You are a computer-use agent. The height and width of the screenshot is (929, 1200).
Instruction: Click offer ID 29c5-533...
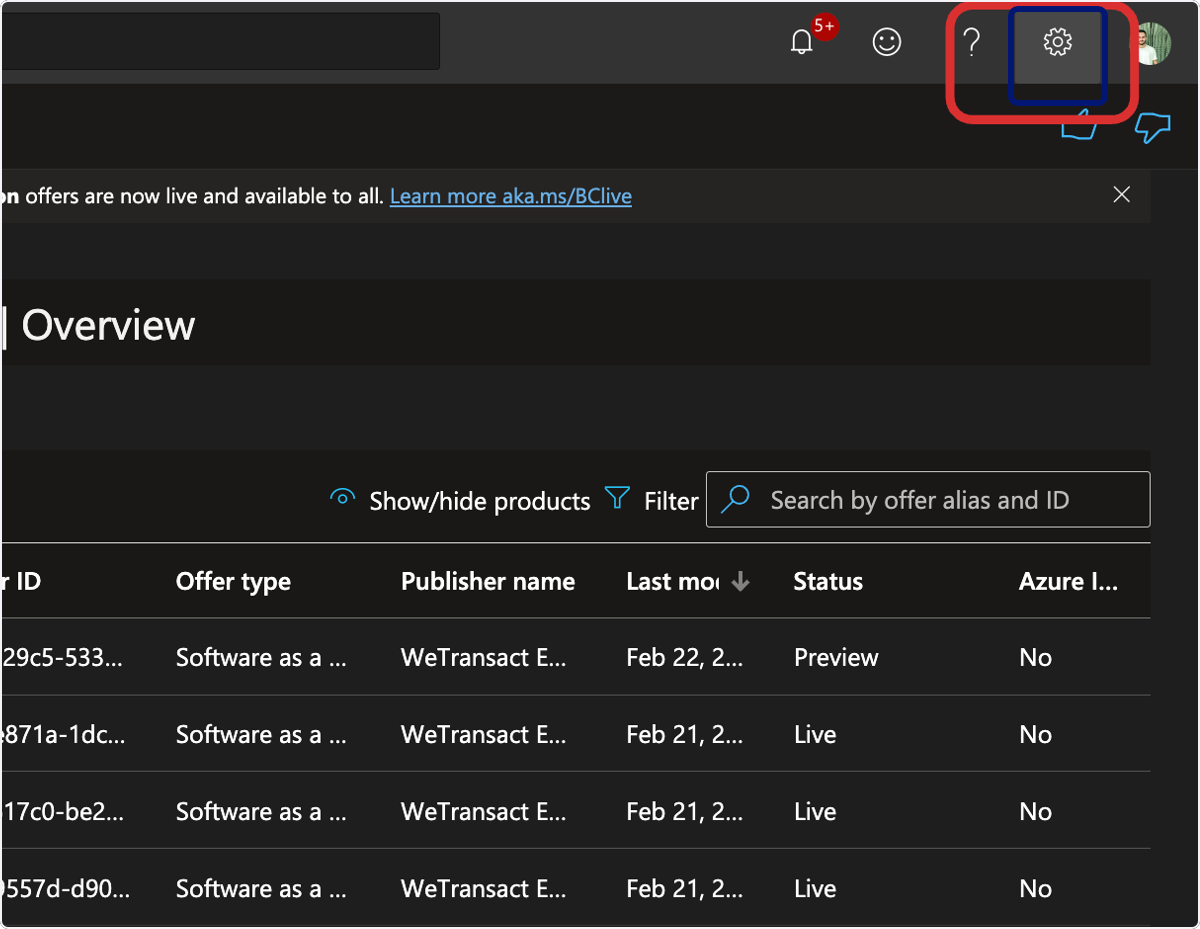[x=63, y=657]
